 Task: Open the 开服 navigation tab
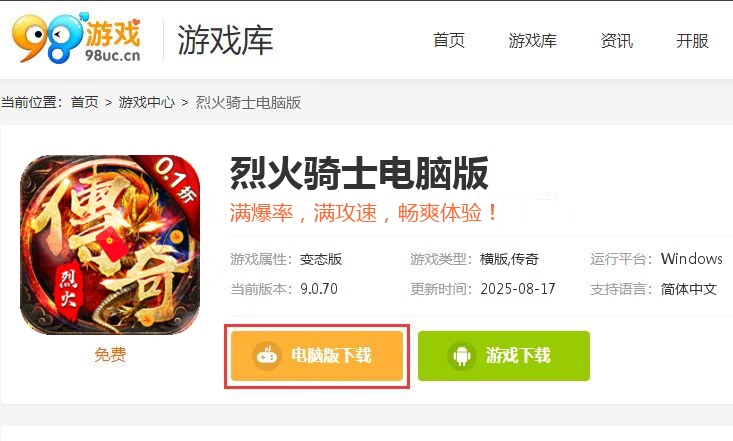click(692, 41)
